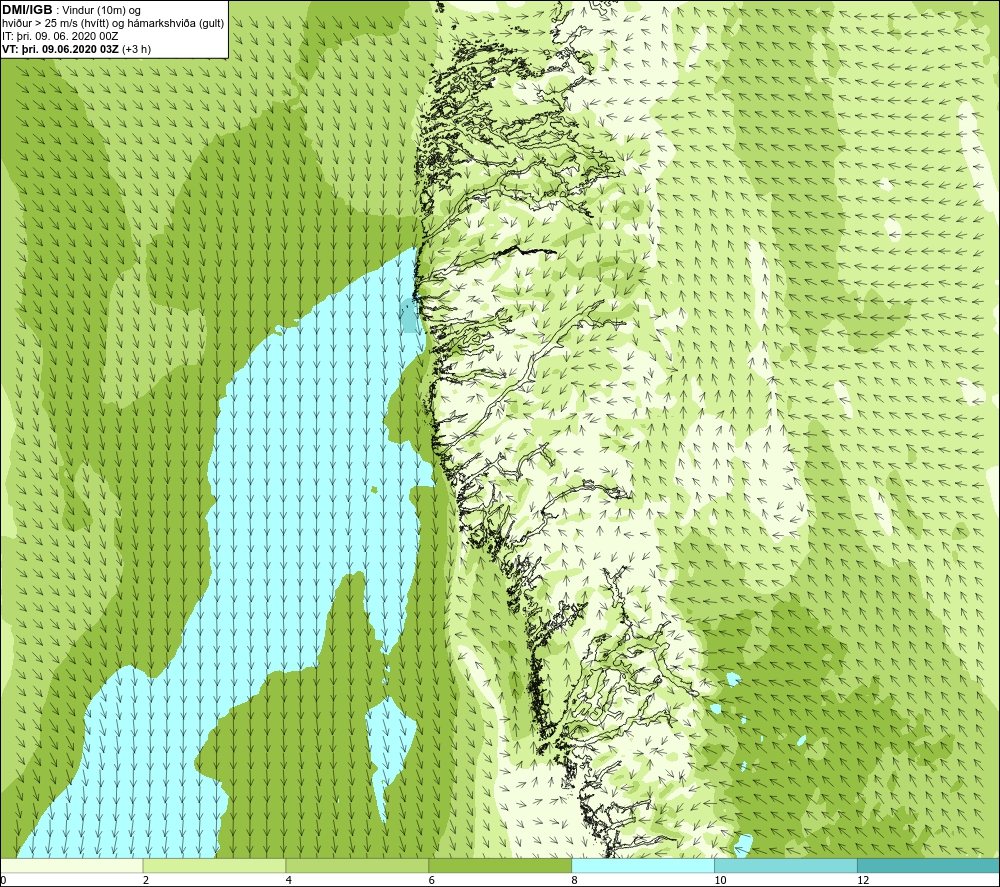1000x887 pixels.
Task: Click the 'VT: þri. 09.06.2020 03Z' valid time
Action: coord(62,49)
